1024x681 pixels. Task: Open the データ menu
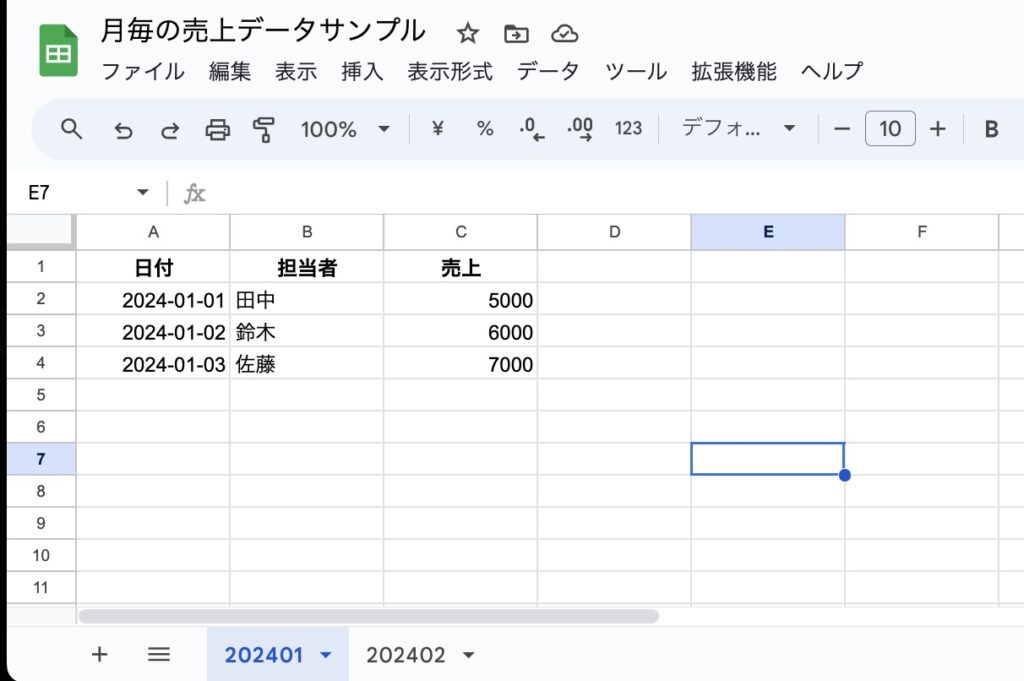coord(547,71)
